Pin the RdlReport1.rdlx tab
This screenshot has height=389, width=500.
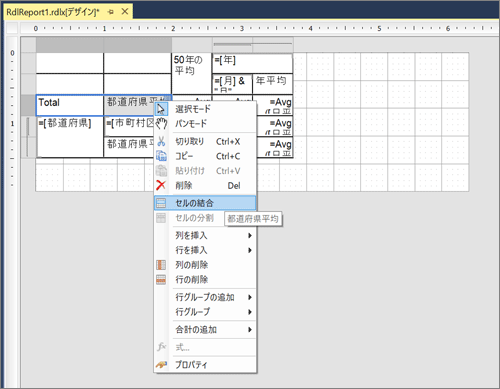click(x=111, y=12)
